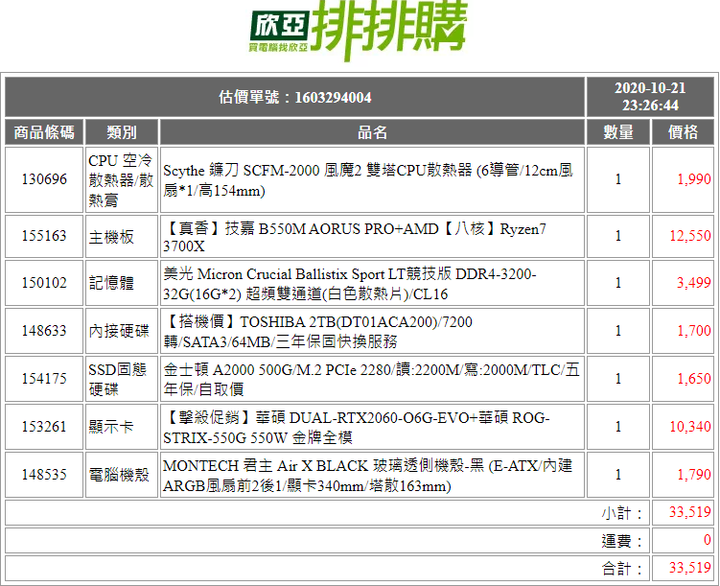Screen dimensions: 720x586
Task: Click the price 1,990
Action: pyautogui.click(x=694, y=179)
